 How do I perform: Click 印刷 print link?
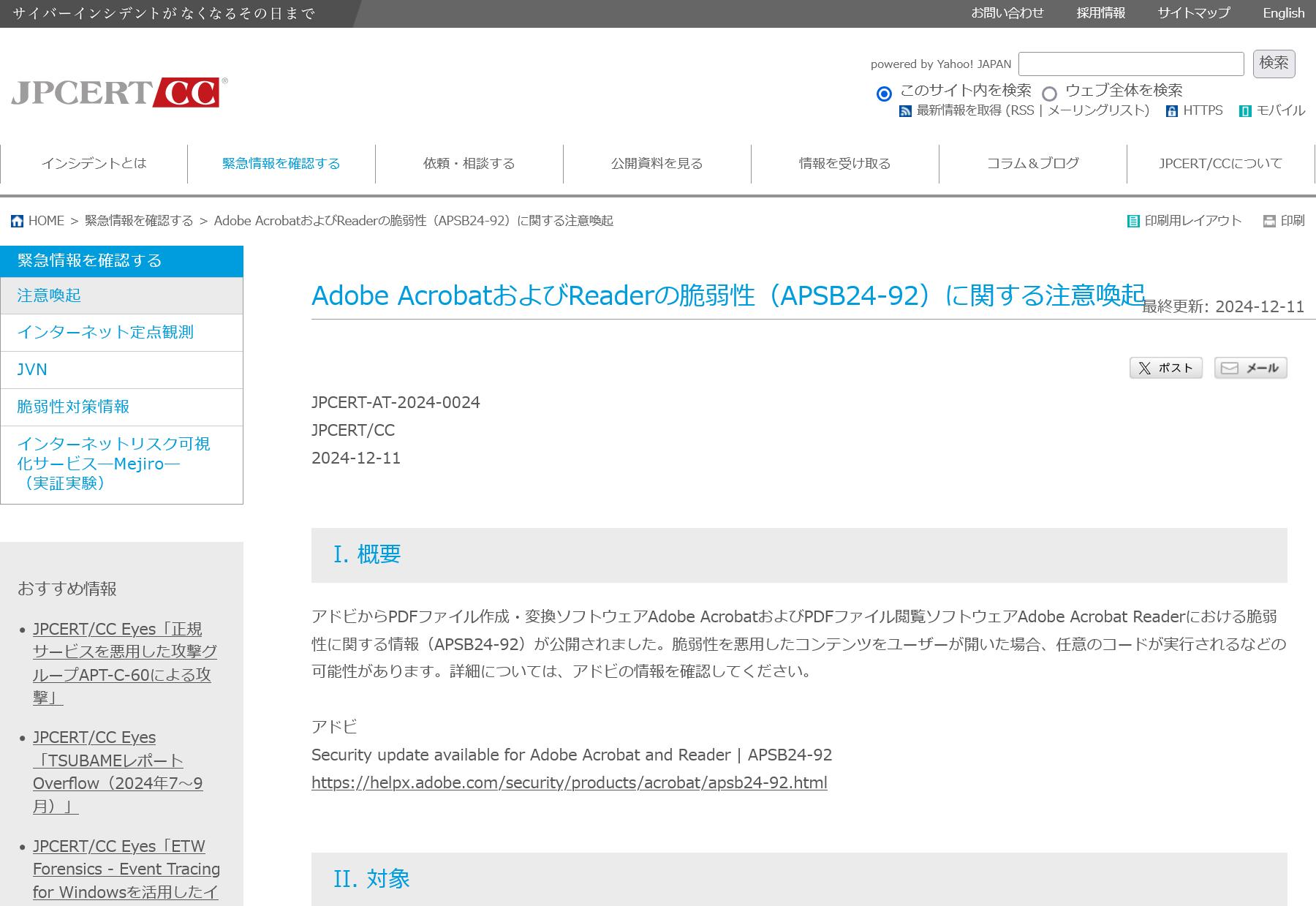point(1293,221)
